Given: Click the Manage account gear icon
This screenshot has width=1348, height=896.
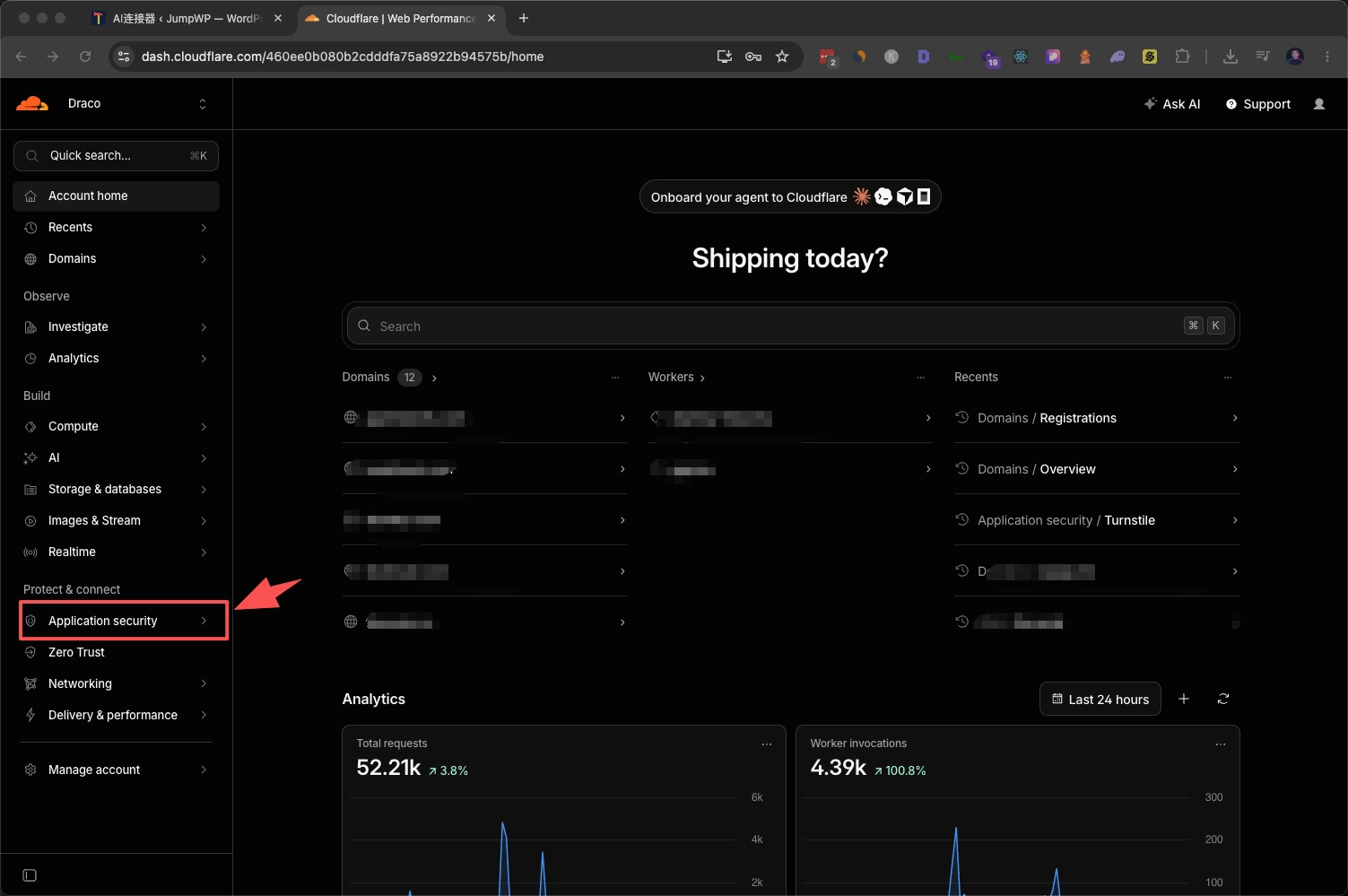Looking at the screenshot, I should [x=30, y=770].
